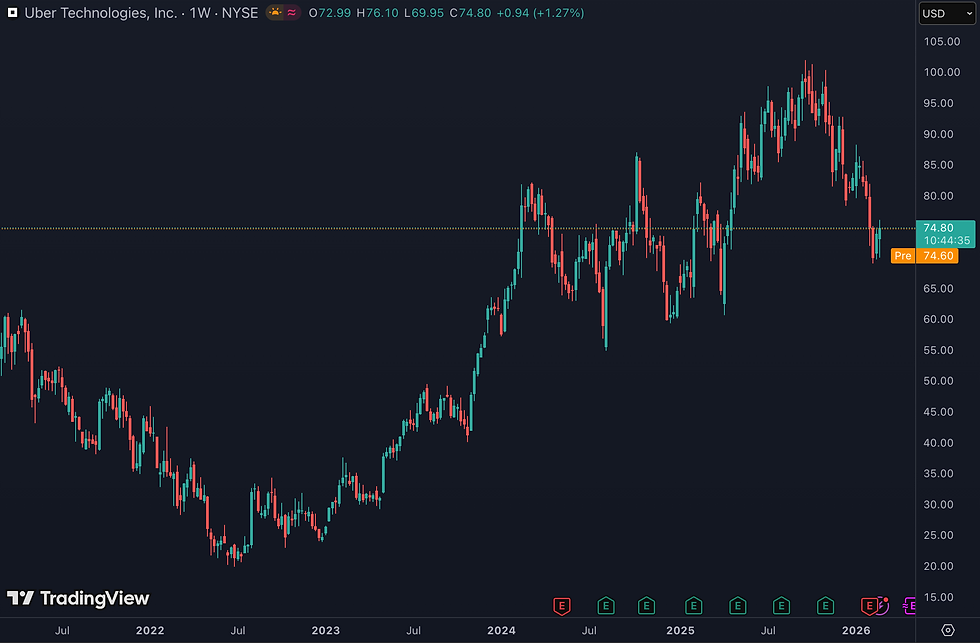Click the 2022 time axis label
The width and height of the screenshot is (980, 643).
150,631
